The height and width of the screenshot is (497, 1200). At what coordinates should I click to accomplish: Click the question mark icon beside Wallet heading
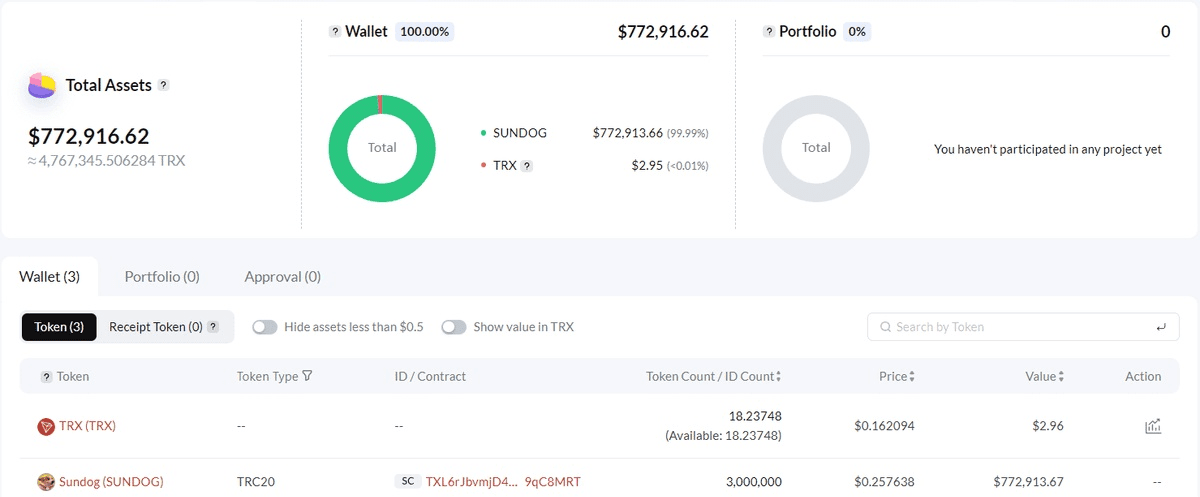(x=335, y=32)
